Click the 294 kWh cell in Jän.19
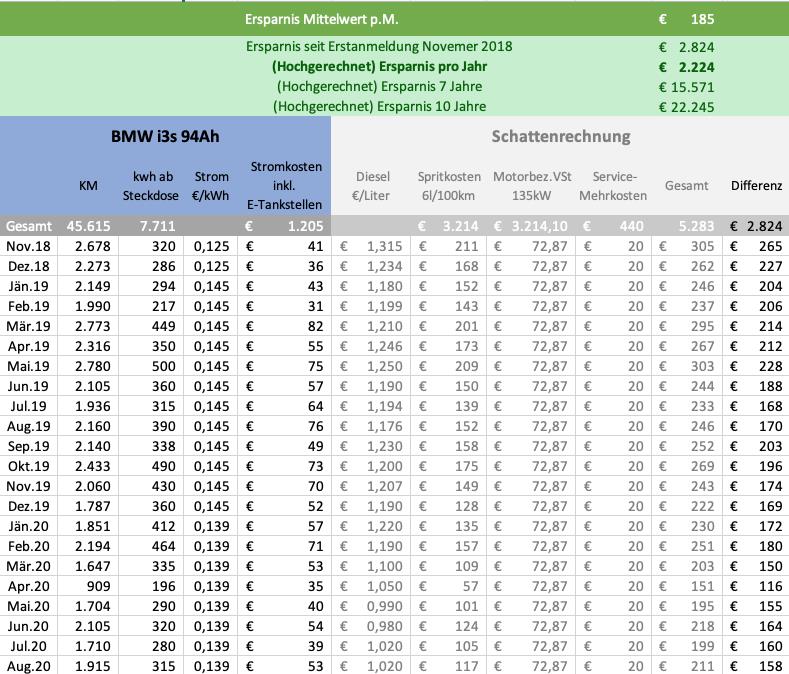Viewport: 789px width, 674px height. pyautogui.click(x=164, y=286)
